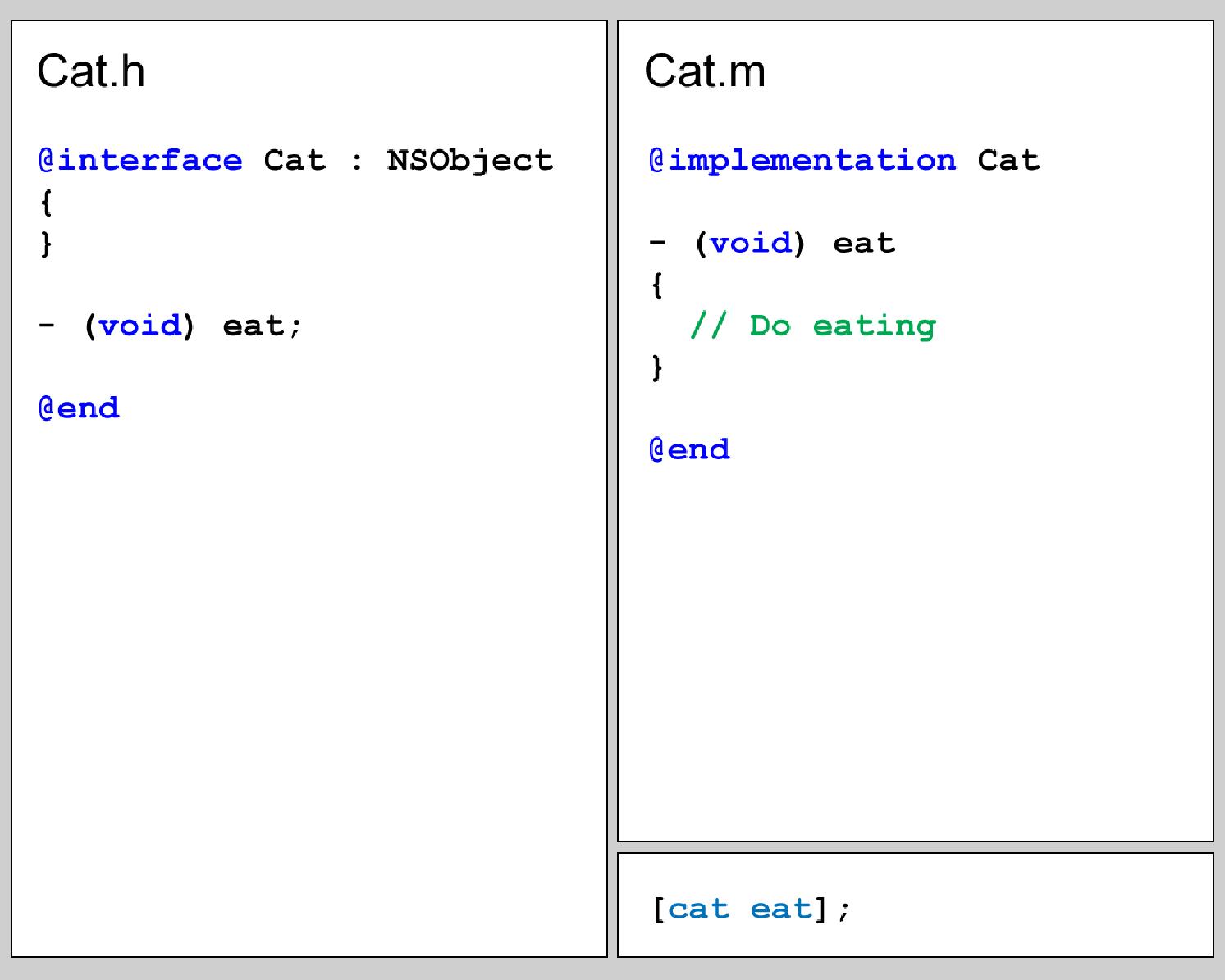Click the eat method name in Cat.m

click(864, 244)
